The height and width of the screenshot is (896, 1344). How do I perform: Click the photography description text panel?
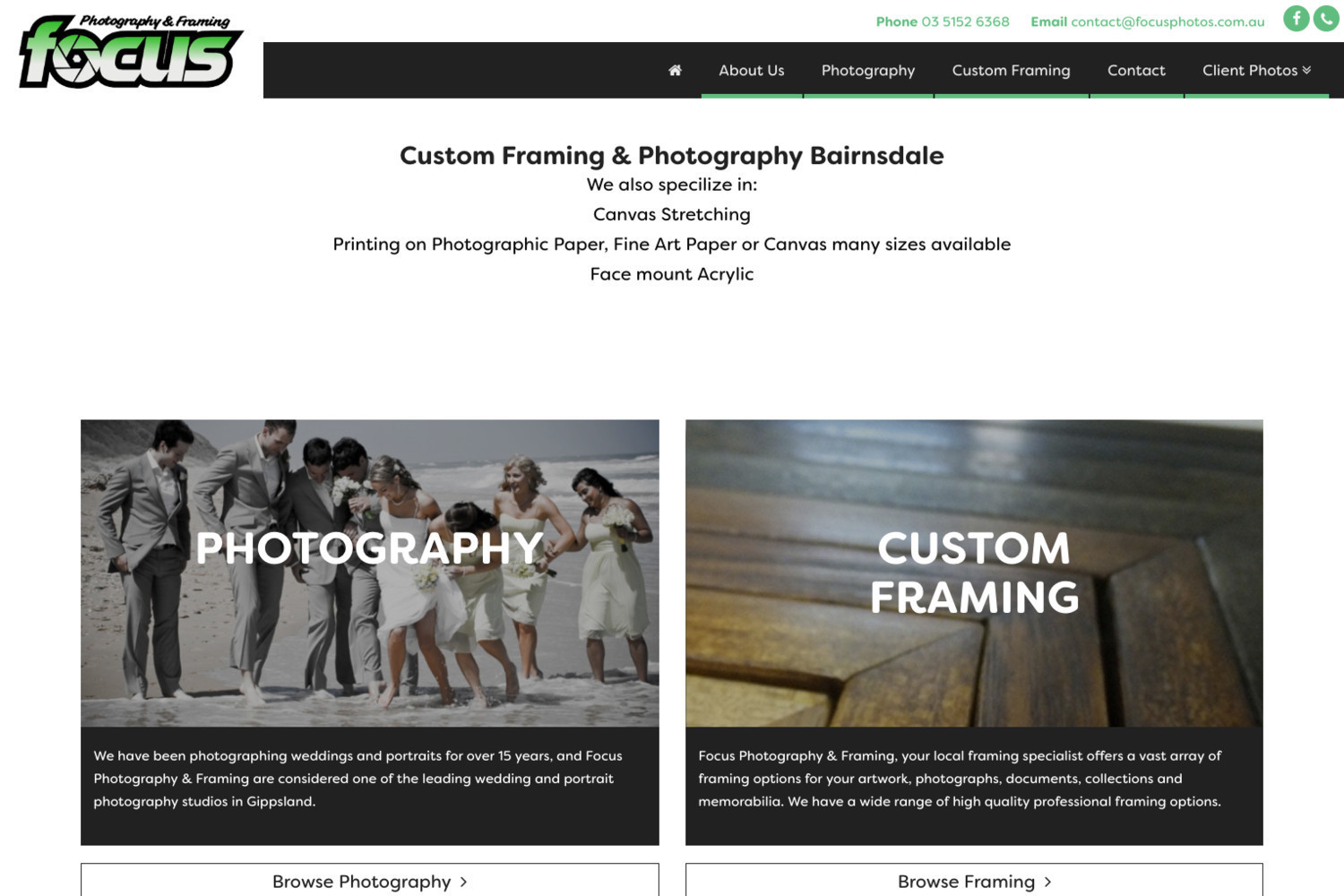[370, 785]
